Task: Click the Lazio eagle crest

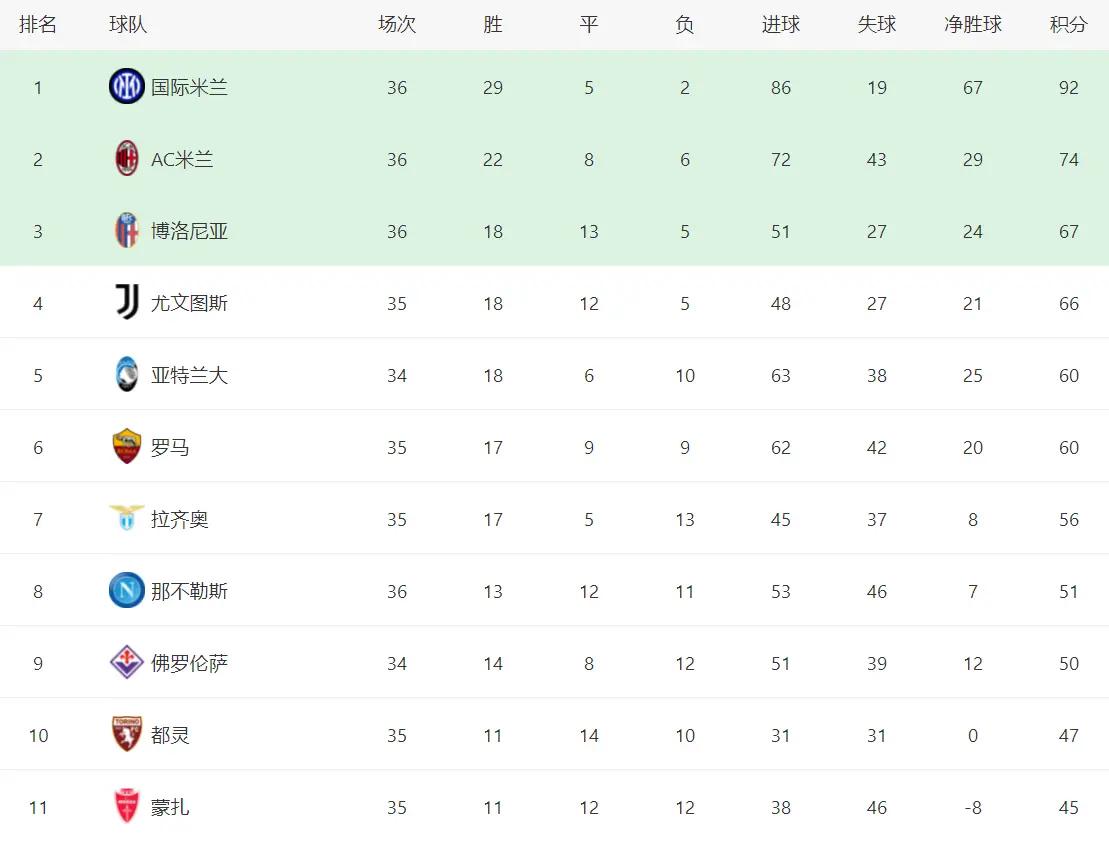Action: pyautogui.click(x=127, y=518)
